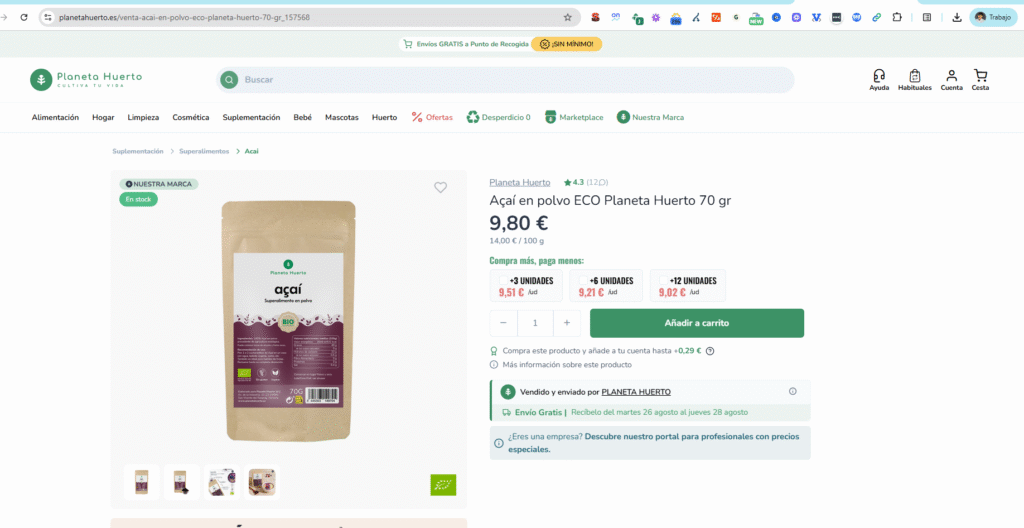Bookmark this page with the star icon

coord(568,17)
